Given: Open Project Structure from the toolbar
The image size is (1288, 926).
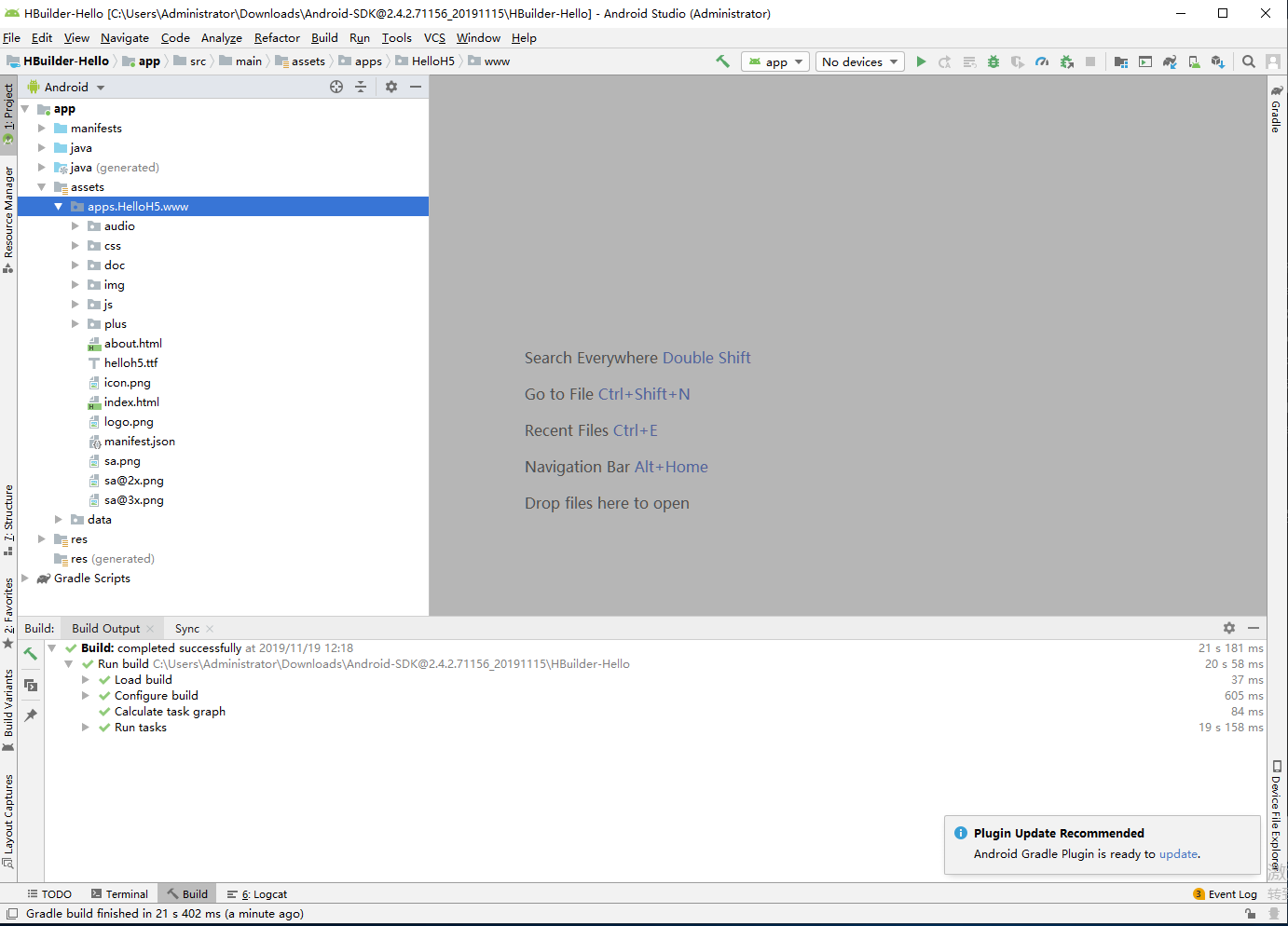Looking at the screenshot, I should click(x=1121, y=61).
